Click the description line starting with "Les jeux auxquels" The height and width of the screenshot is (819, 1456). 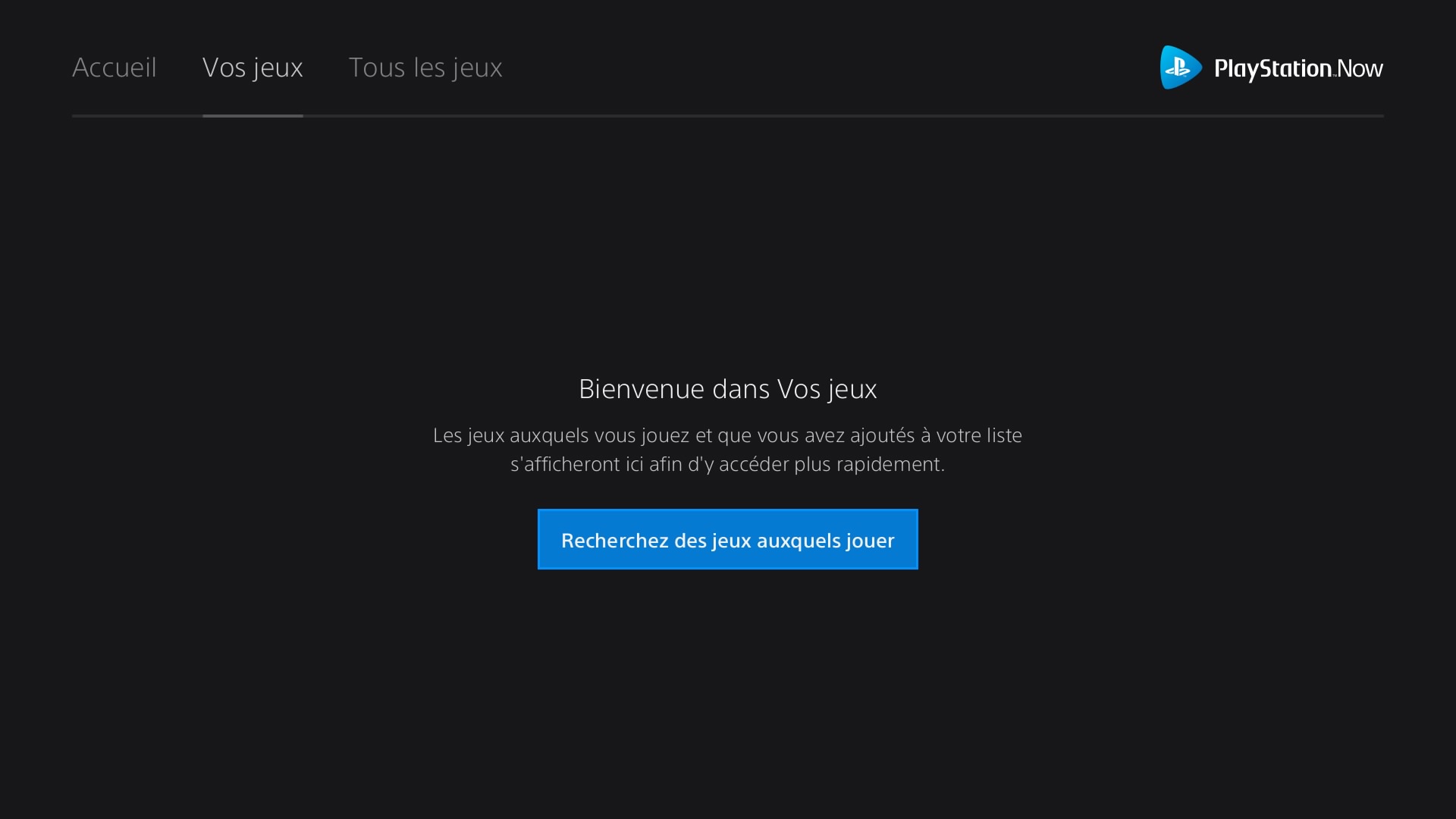[x=728, y=435]
